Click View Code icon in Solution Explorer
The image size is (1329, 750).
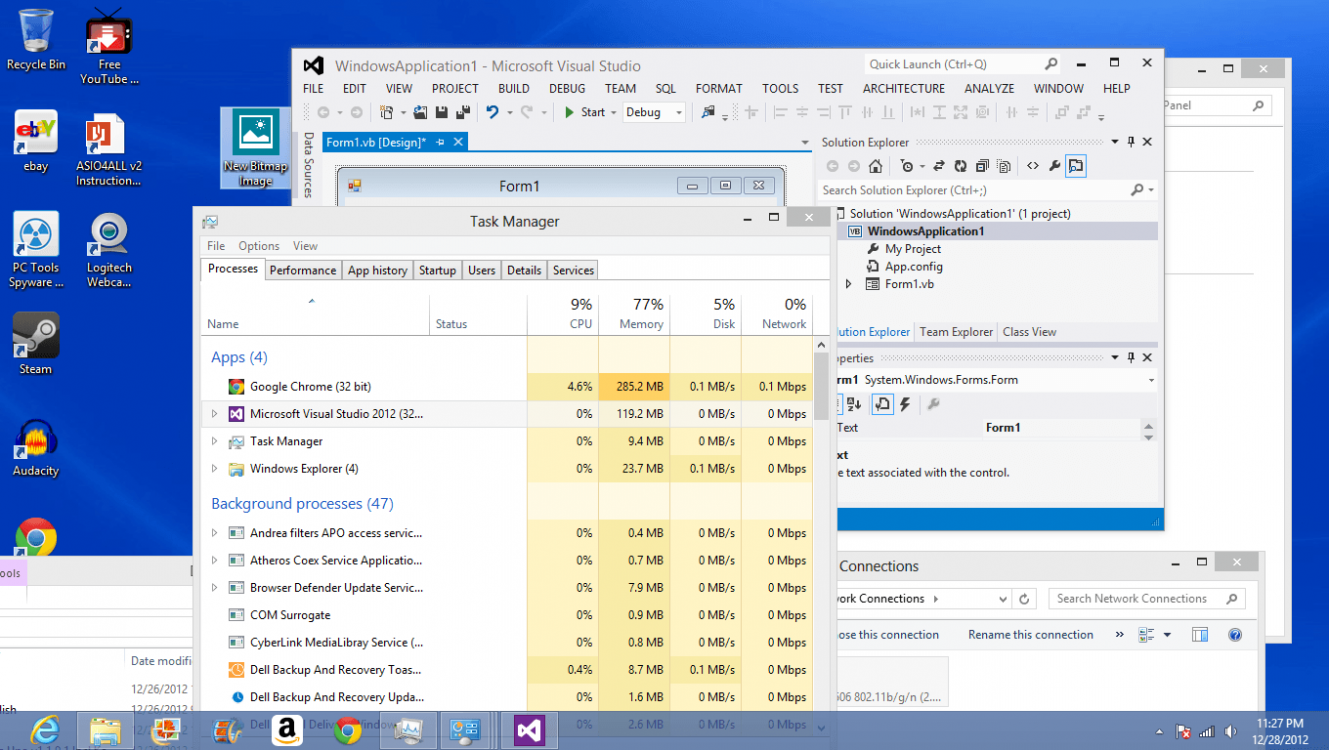[x=1032, y=166]
